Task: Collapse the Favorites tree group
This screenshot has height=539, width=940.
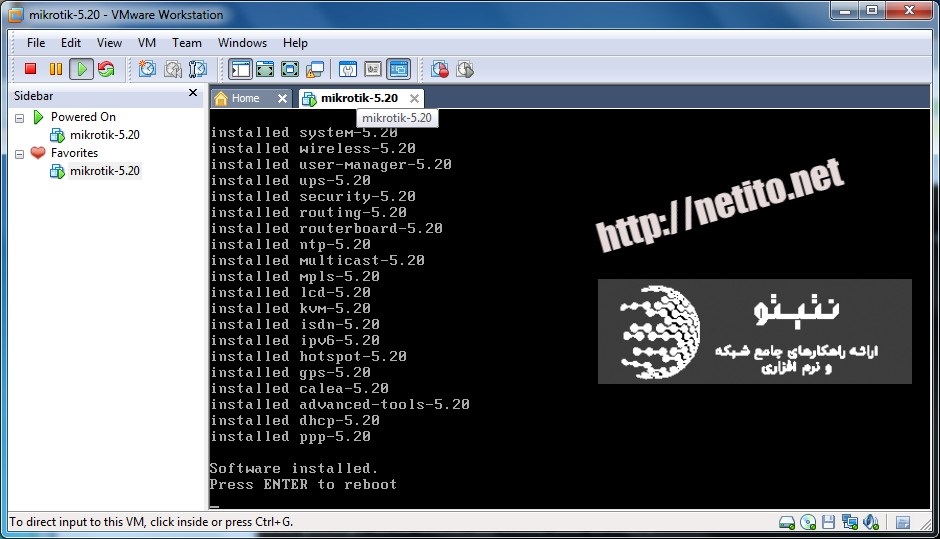Action: point(20,154)
